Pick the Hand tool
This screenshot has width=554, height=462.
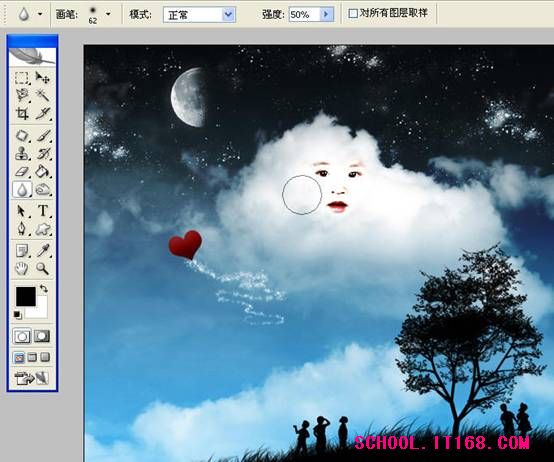[x=22, y=269]
